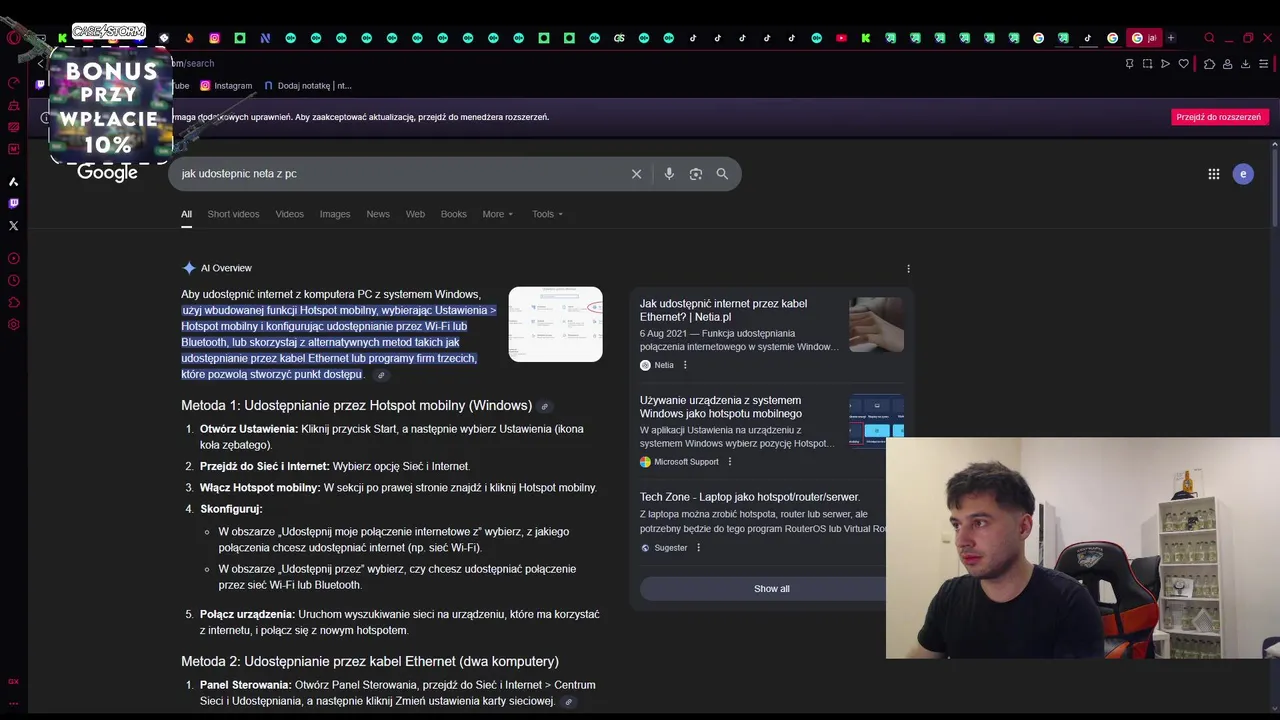Open more options for Sugester result
The width and height of the screenshot is (1280, 720).
click(698, 548)
